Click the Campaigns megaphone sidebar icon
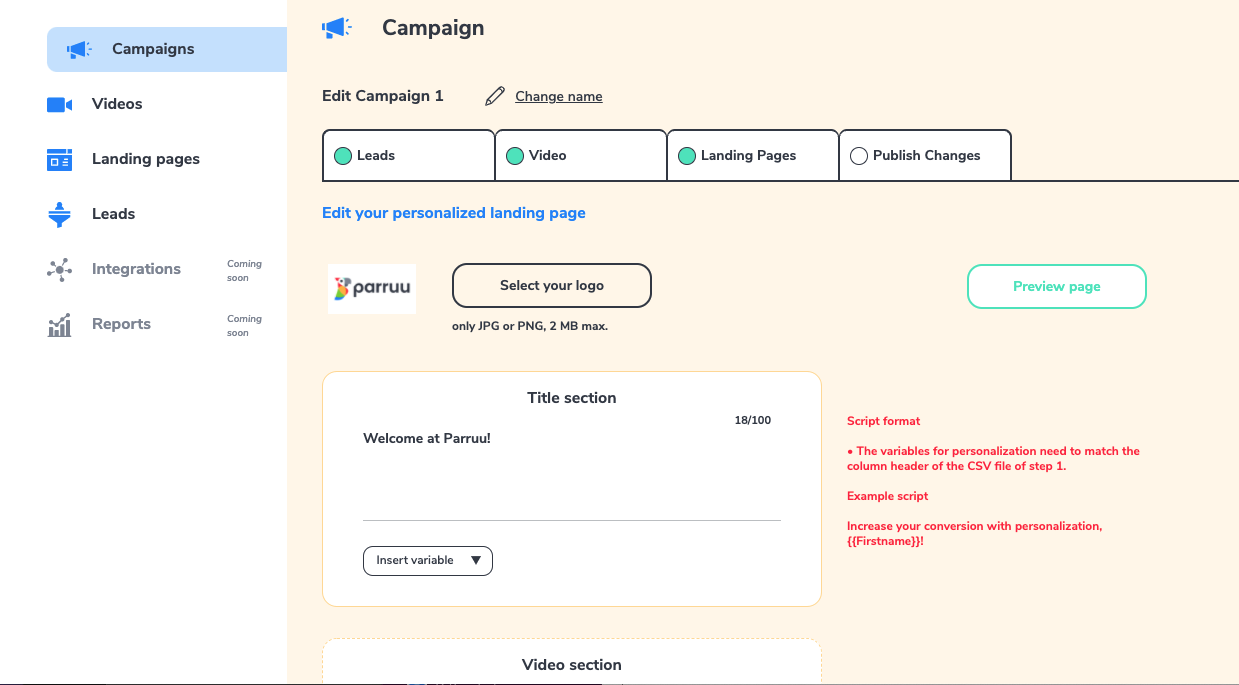1239x685 pixels. point(79,49)
